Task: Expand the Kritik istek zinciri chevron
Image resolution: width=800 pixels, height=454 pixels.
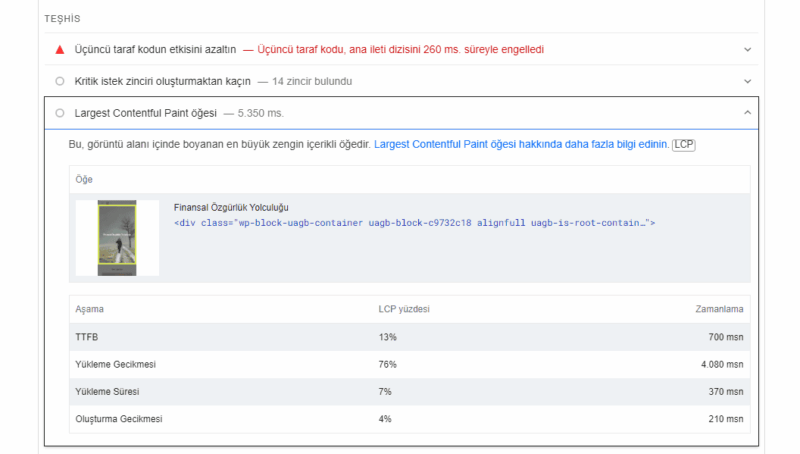Action: (x=747, y=81)
